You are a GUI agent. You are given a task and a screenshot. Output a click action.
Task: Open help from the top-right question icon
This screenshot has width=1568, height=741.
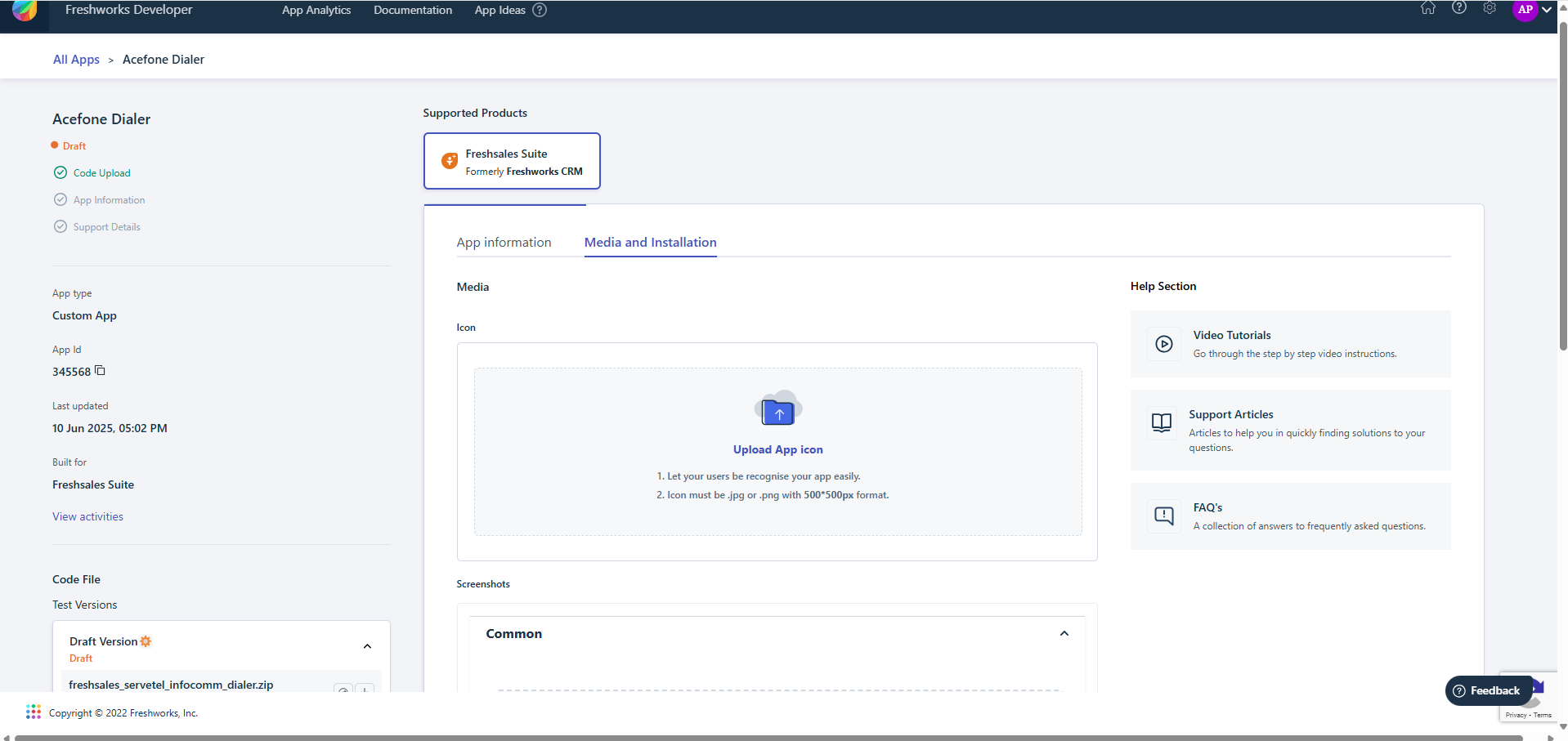click(1459, 8)
